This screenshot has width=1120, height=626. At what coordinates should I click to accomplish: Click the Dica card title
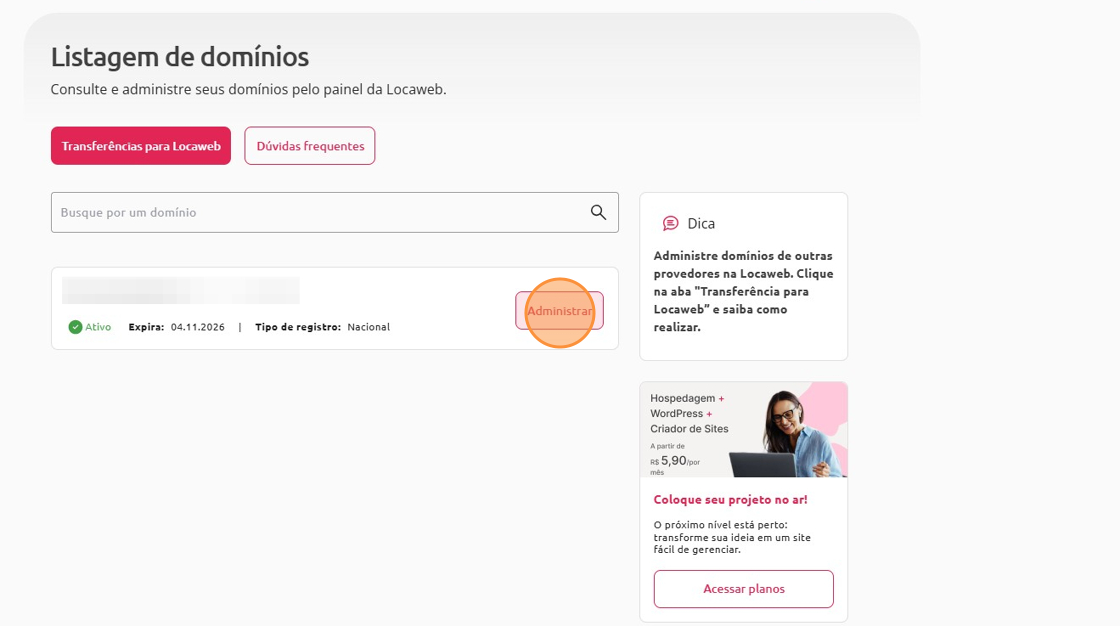pyautogui.click(x=701, y=223)
